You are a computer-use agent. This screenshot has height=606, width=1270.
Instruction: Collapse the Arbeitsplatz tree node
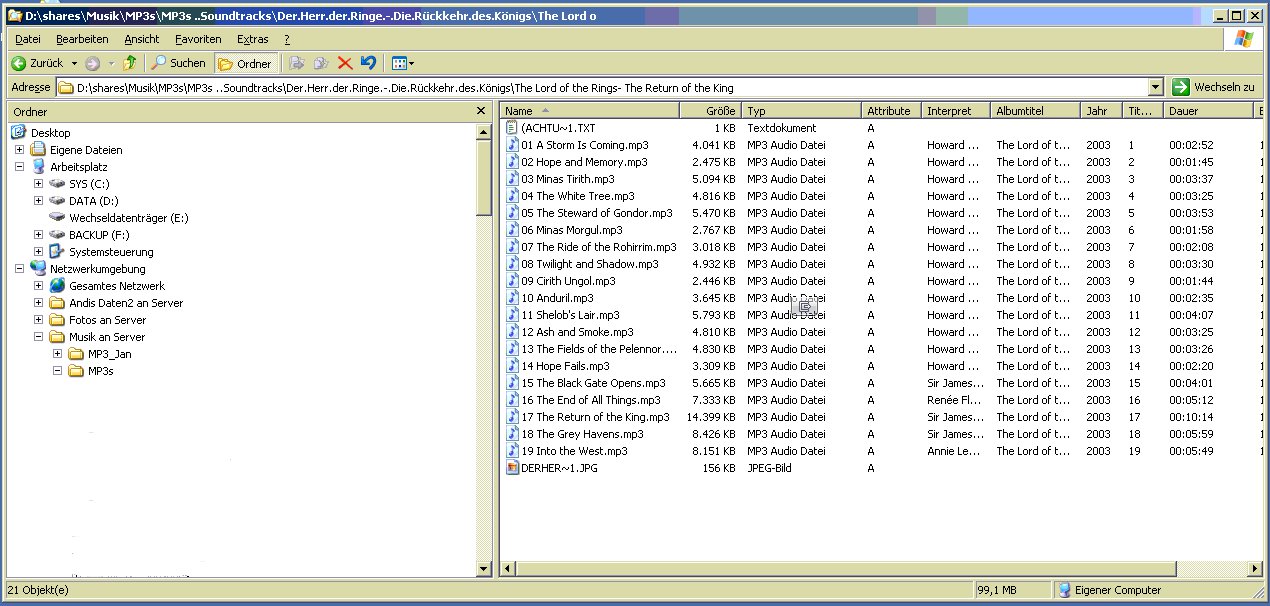[20, 167]
